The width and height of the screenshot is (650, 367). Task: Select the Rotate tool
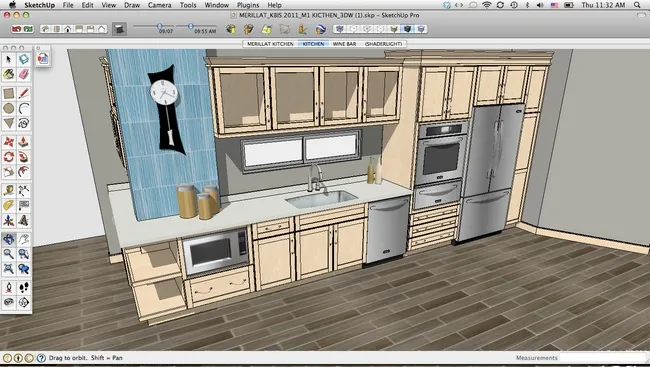(9, 157)
